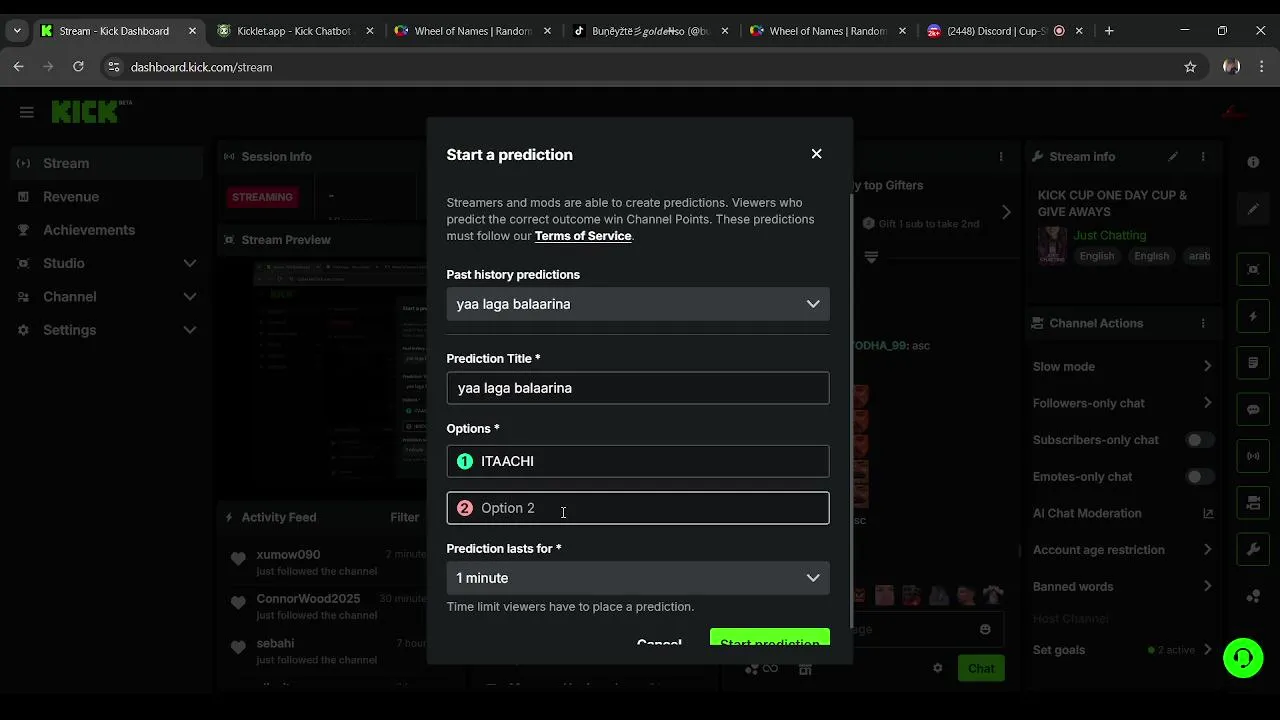Click the green Chat send button
The width and height of the screenshot is (1280, 720).
pos(981,668)
